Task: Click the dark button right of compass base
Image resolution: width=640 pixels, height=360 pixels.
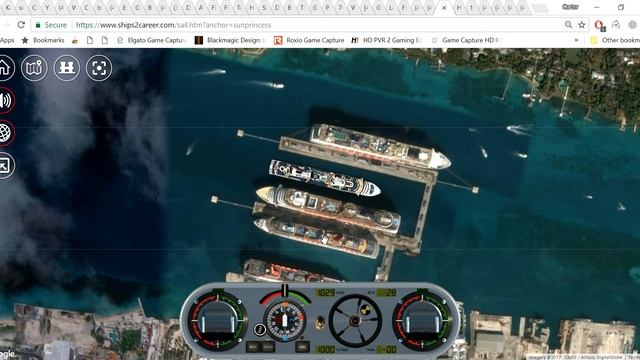Action: coord(302,347)
